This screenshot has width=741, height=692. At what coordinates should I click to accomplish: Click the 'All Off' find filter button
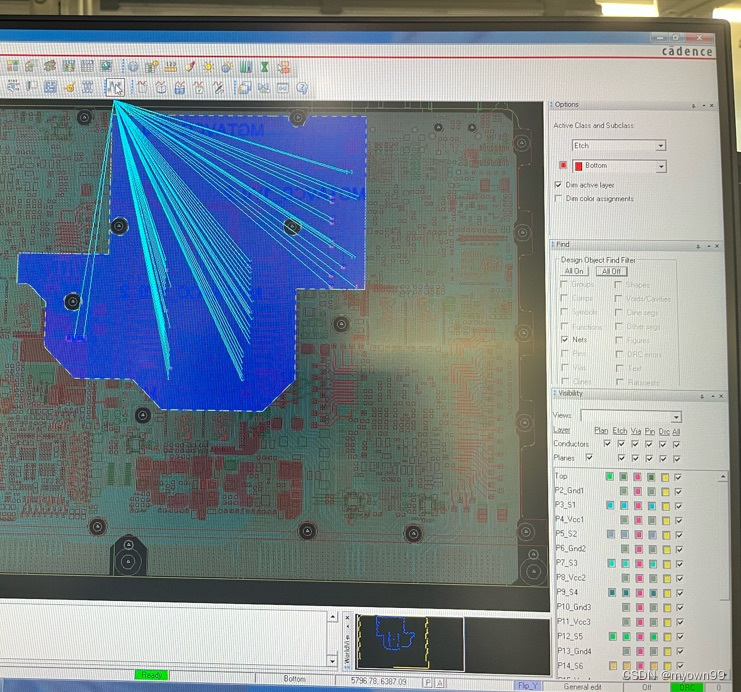click(611, 271)
